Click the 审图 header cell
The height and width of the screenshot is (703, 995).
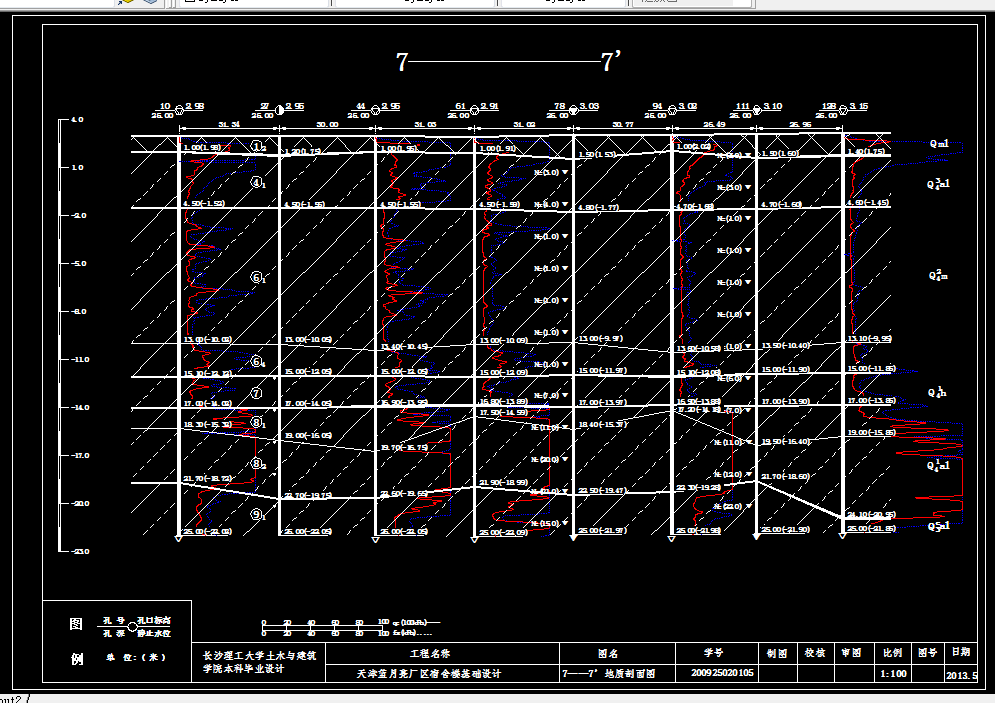point(851,653)
